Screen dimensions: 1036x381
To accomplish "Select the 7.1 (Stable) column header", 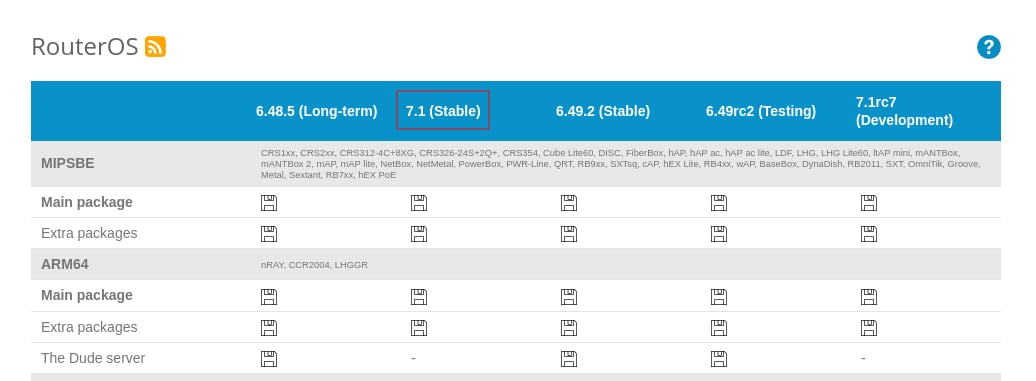I will (443, 111).
